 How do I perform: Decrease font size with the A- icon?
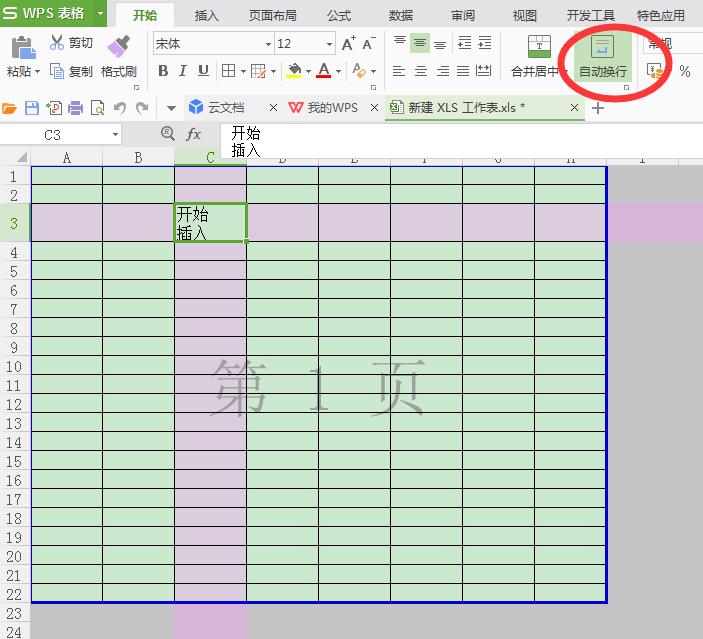[x=369, y=43]
